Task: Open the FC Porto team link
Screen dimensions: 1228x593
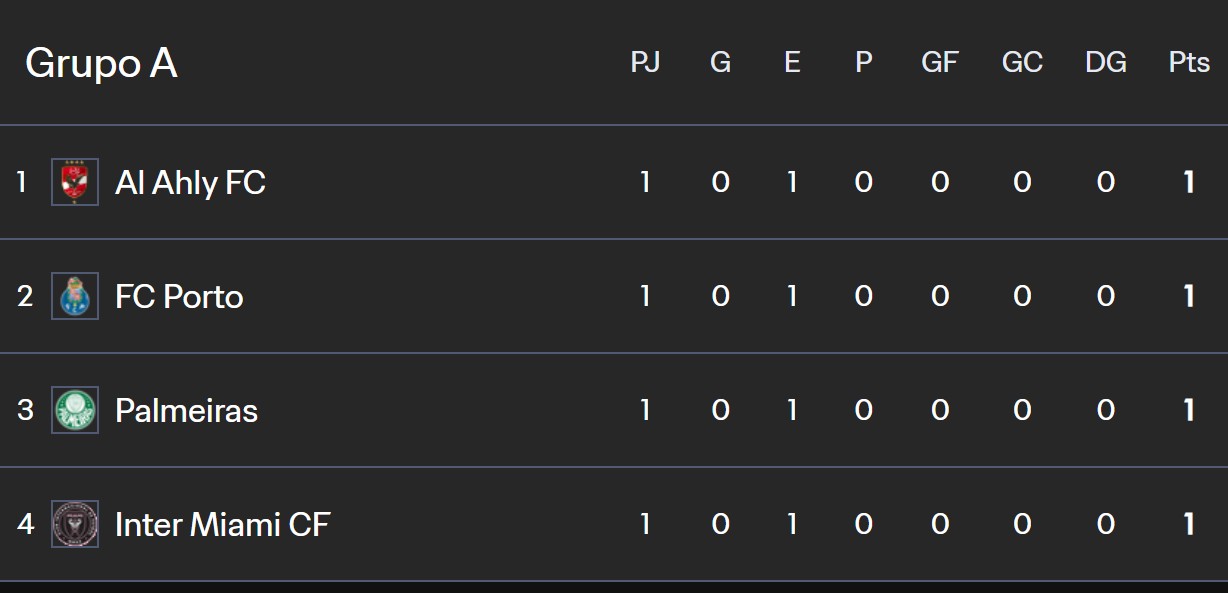Action: coord(179,297)
